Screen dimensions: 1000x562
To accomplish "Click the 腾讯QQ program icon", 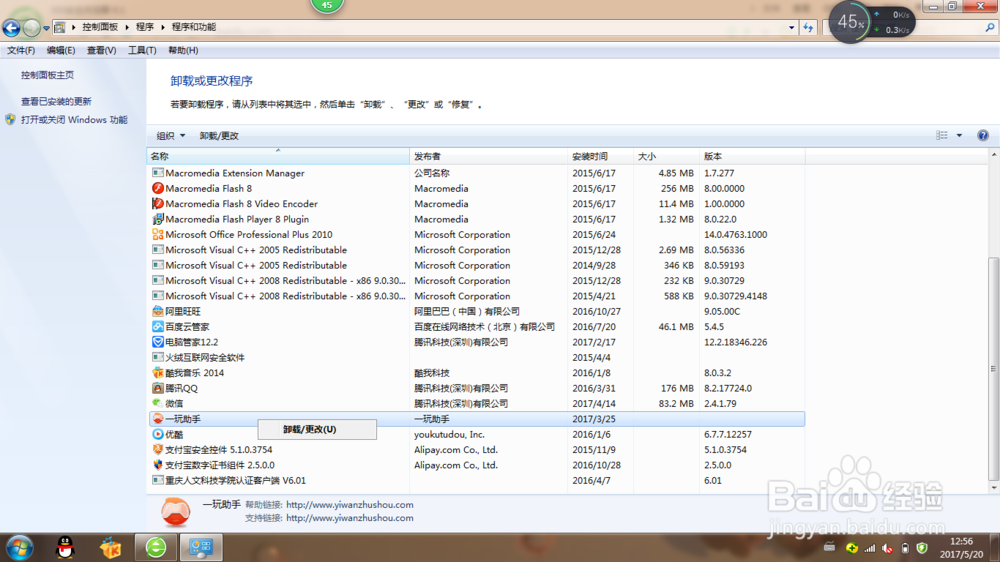I will [x=158, y=388].
